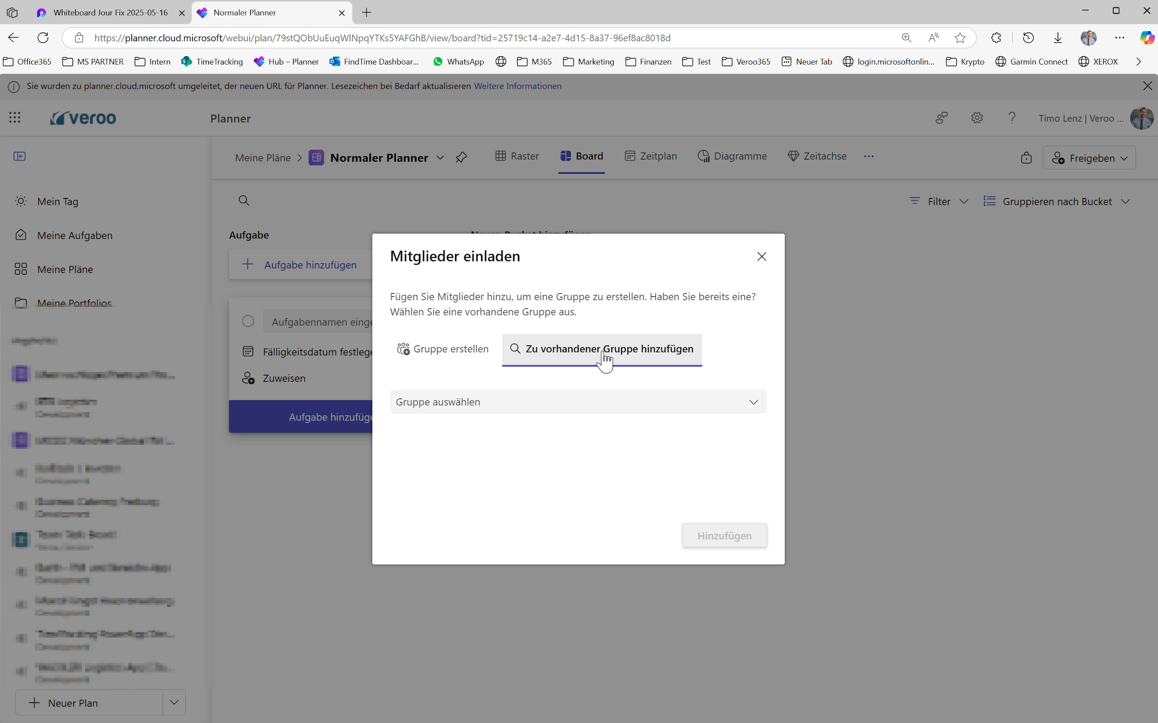
Task: Switch to the Zeitplan view
Action: tap(650, 157)
